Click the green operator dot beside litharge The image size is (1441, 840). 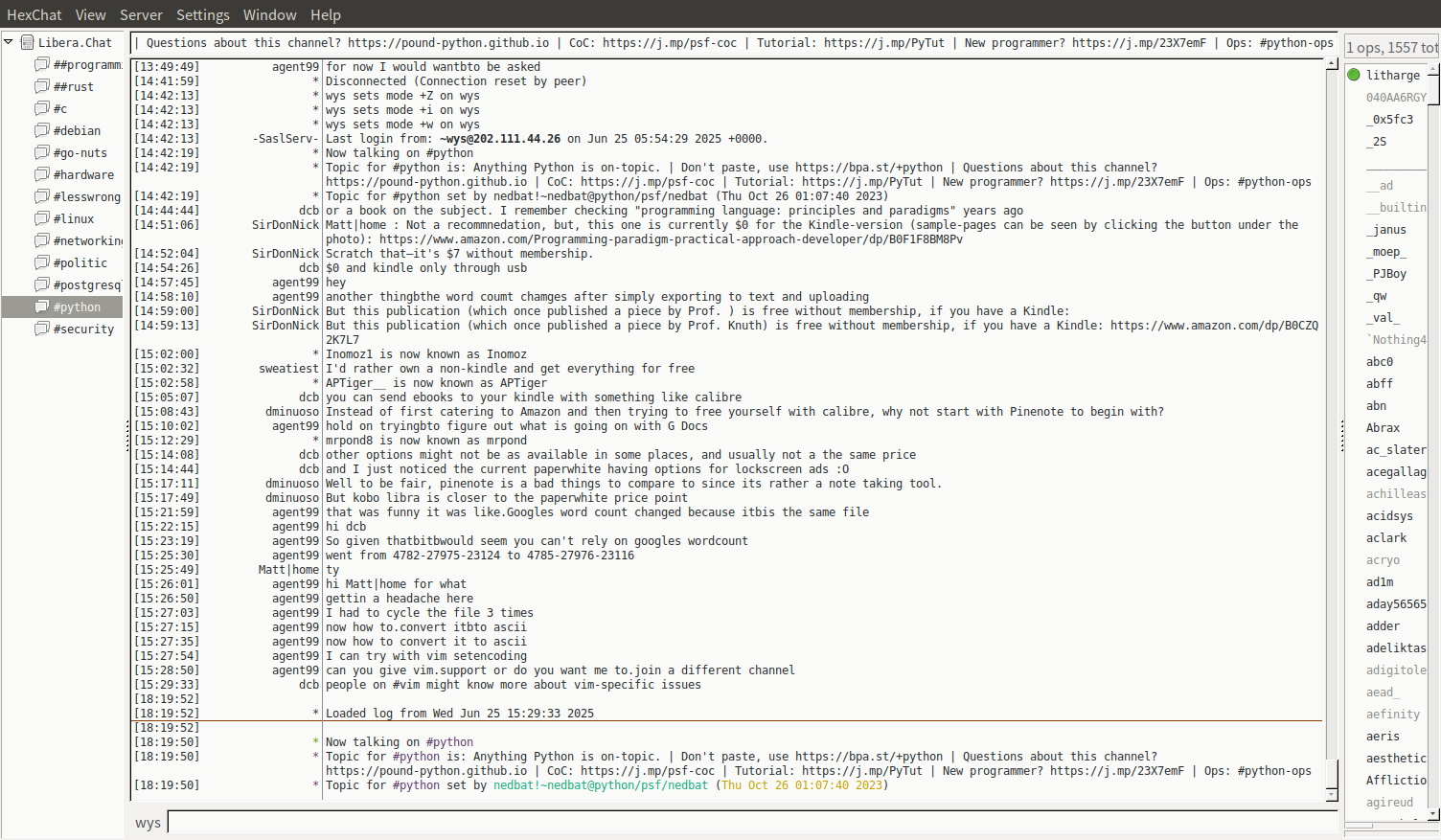1354,75
